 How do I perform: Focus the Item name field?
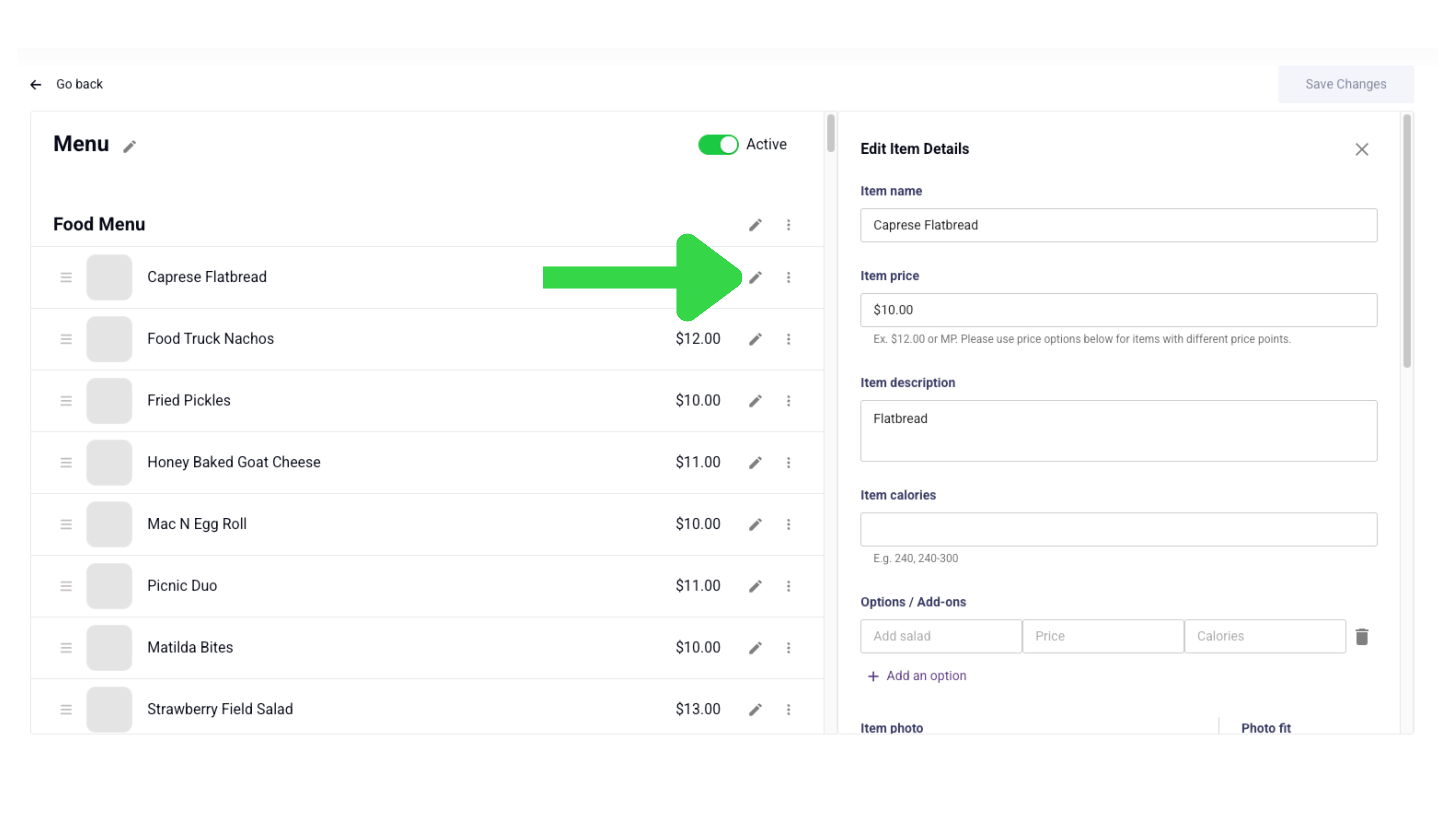pyautogui.click(x=1118, y=225)
